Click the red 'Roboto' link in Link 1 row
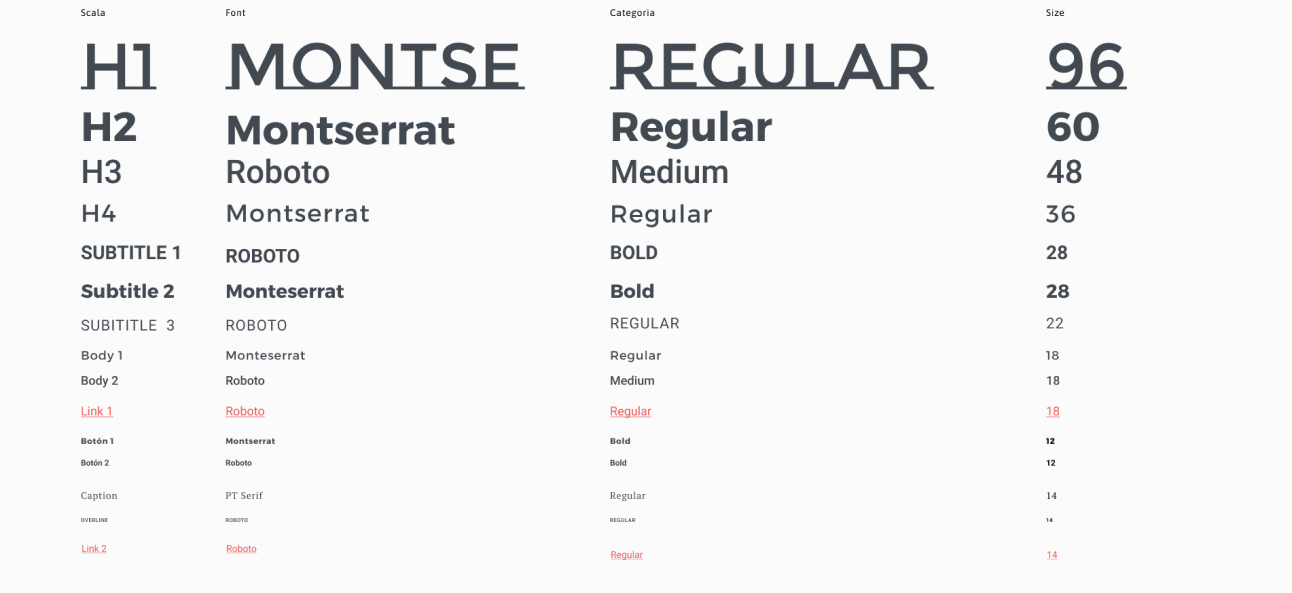The image size is (1292, 593). (245, 411)
